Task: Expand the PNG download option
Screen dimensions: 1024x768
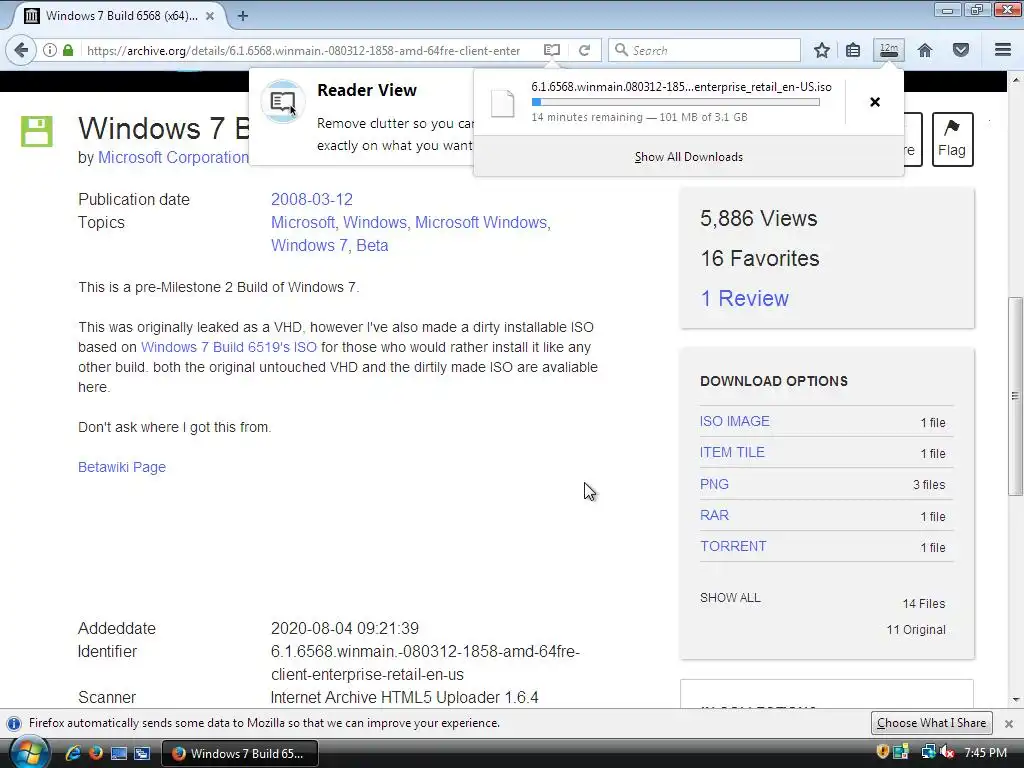Action: coord(714,484)
